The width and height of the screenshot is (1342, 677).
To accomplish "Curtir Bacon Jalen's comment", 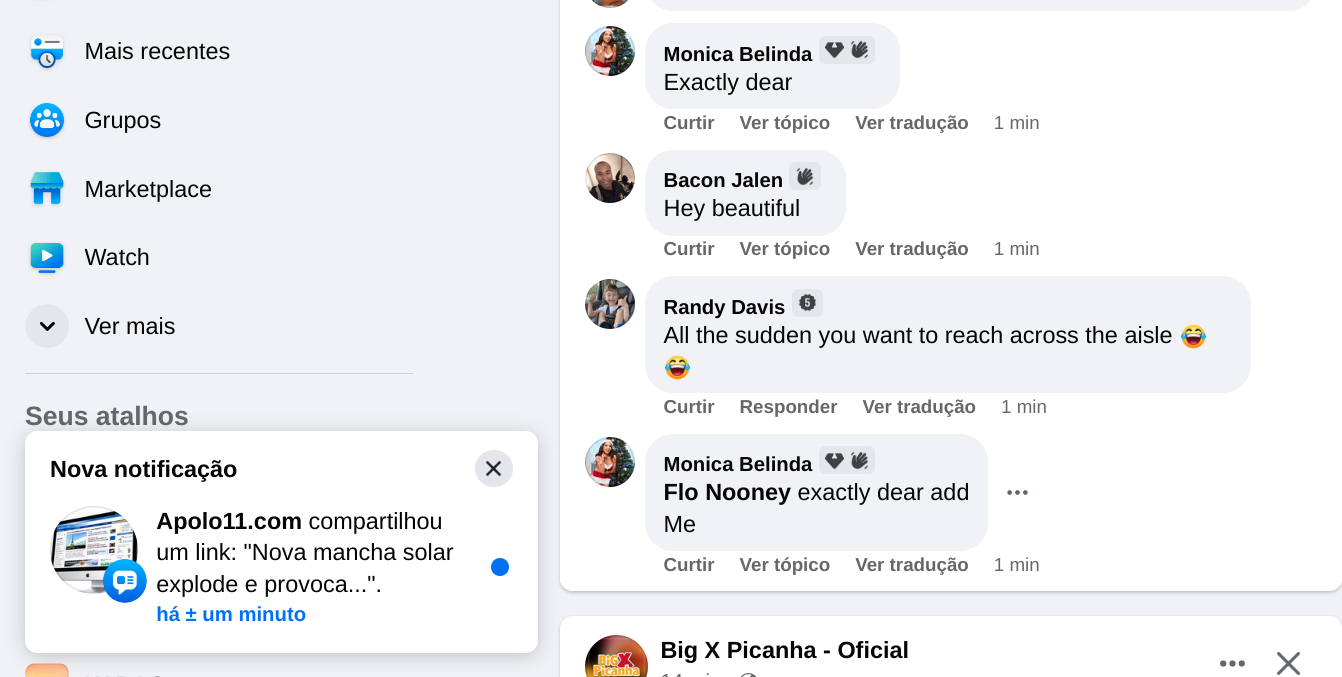I will 688,248.
